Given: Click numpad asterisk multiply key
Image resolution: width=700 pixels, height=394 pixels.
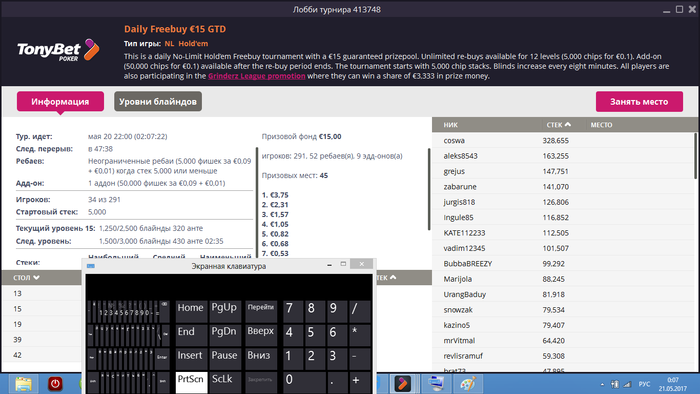Looking at the screenshot, I should [360, 335].
